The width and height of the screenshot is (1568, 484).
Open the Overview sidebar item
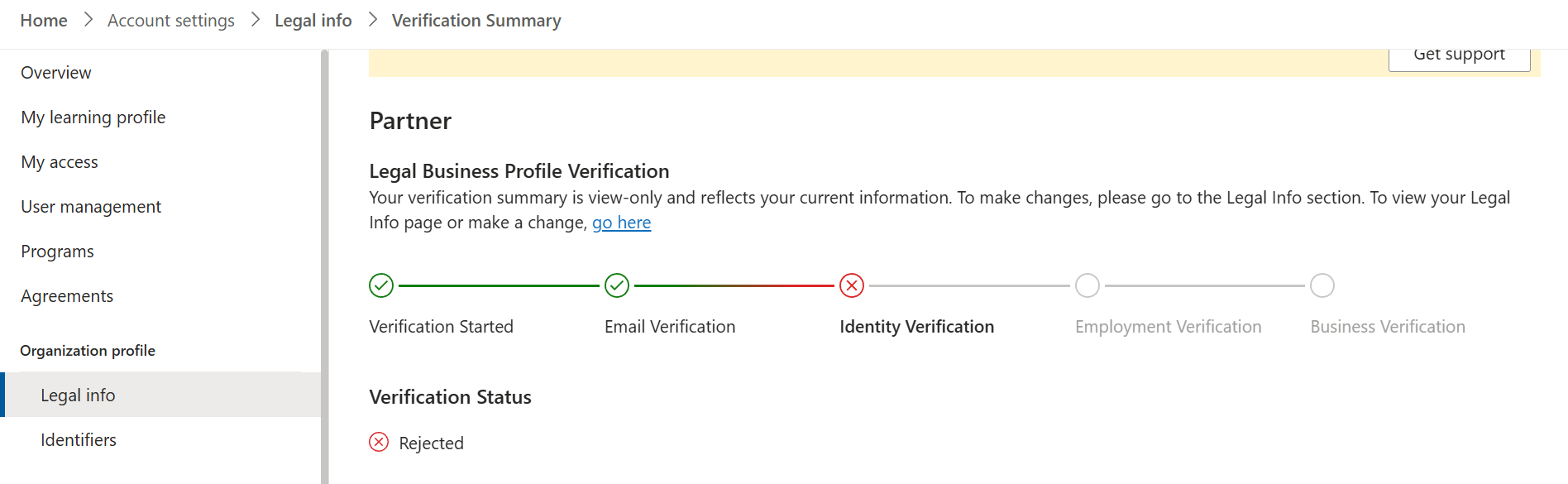coord(56,73)
